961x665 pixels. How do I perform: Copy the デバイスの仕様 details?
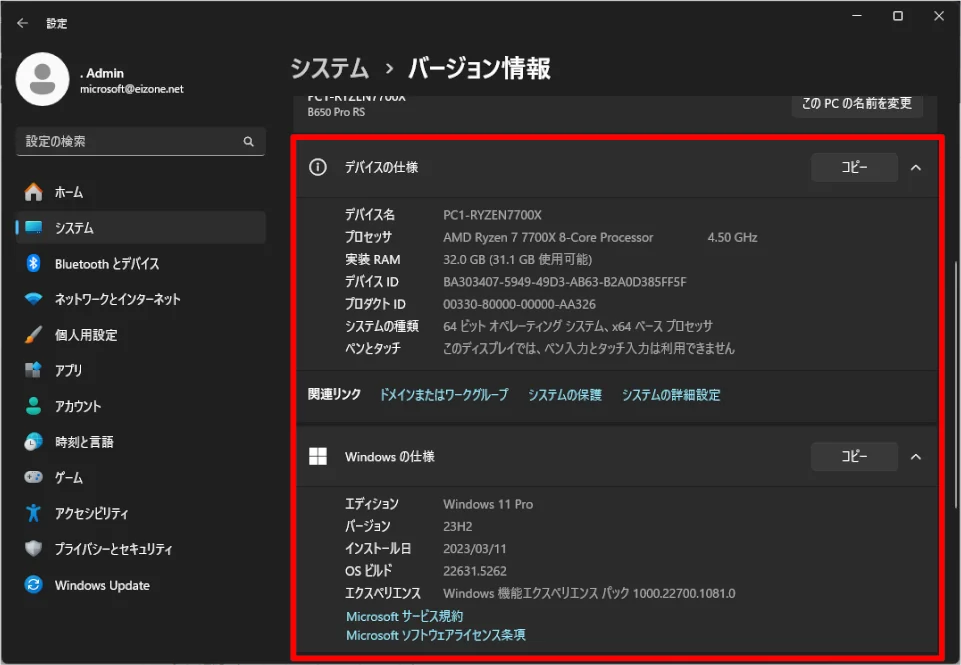point(854,167)
